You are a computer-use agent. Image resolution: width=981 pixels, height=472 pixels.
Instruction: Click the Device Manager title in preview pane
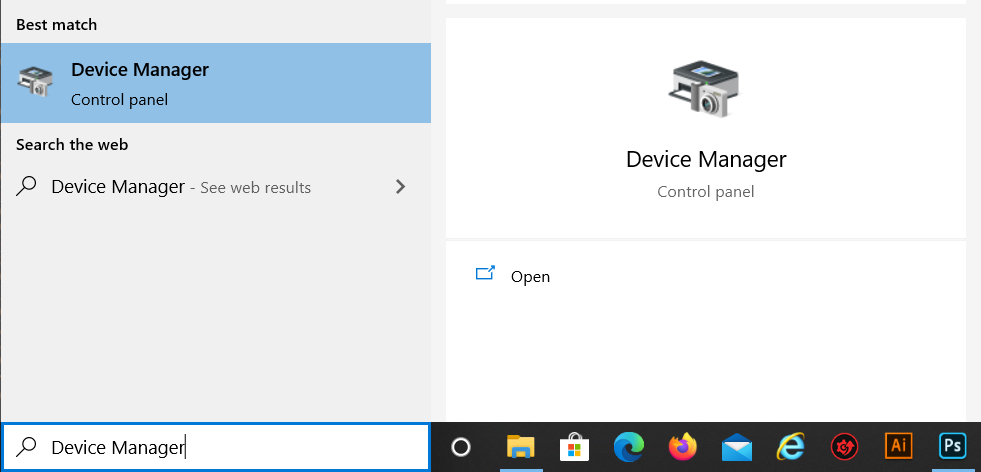point(706,159)
